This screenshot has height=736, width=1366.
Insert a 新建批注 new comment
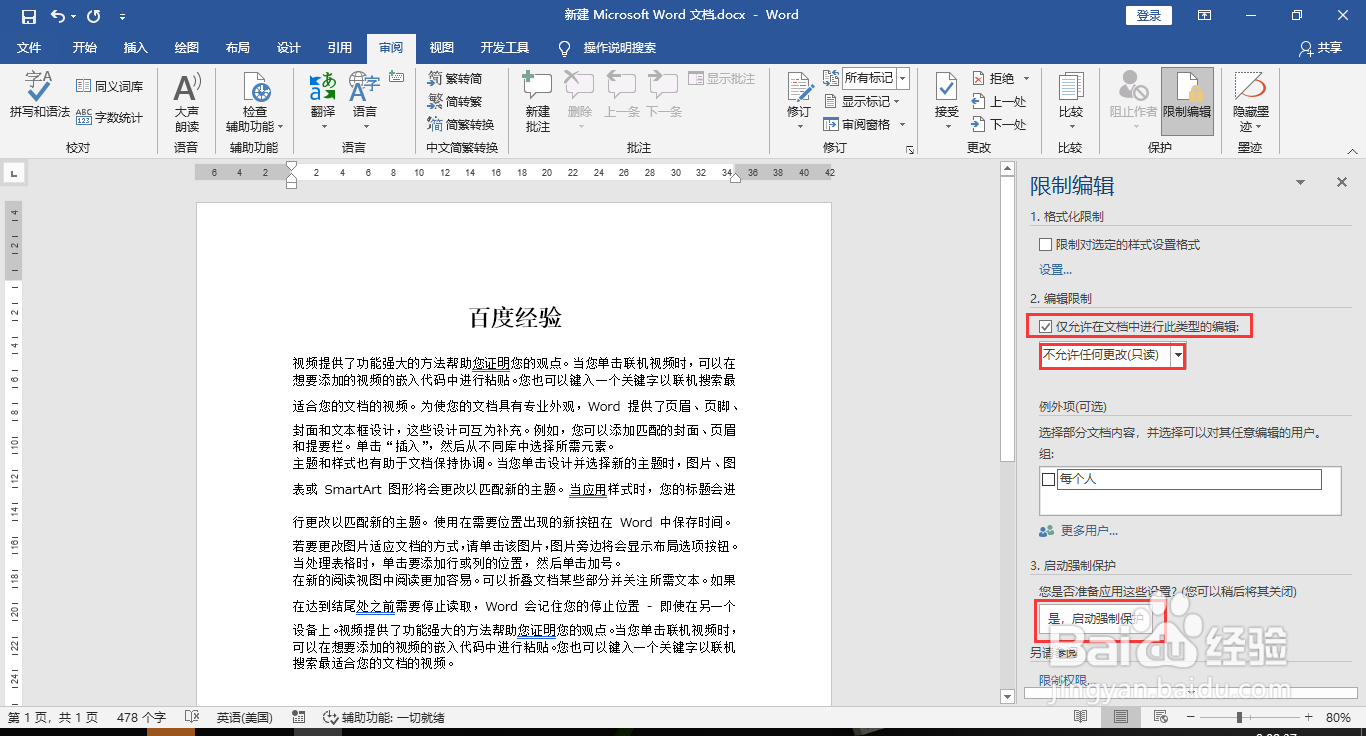tap(537, 101)
